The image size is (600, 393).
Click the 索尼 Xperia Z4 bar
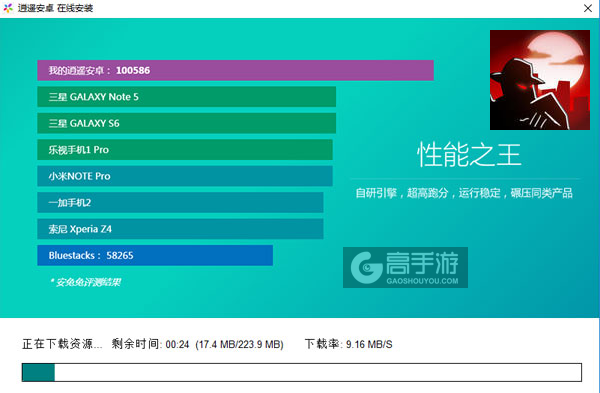pyautogui.click(x=180, y=229)
